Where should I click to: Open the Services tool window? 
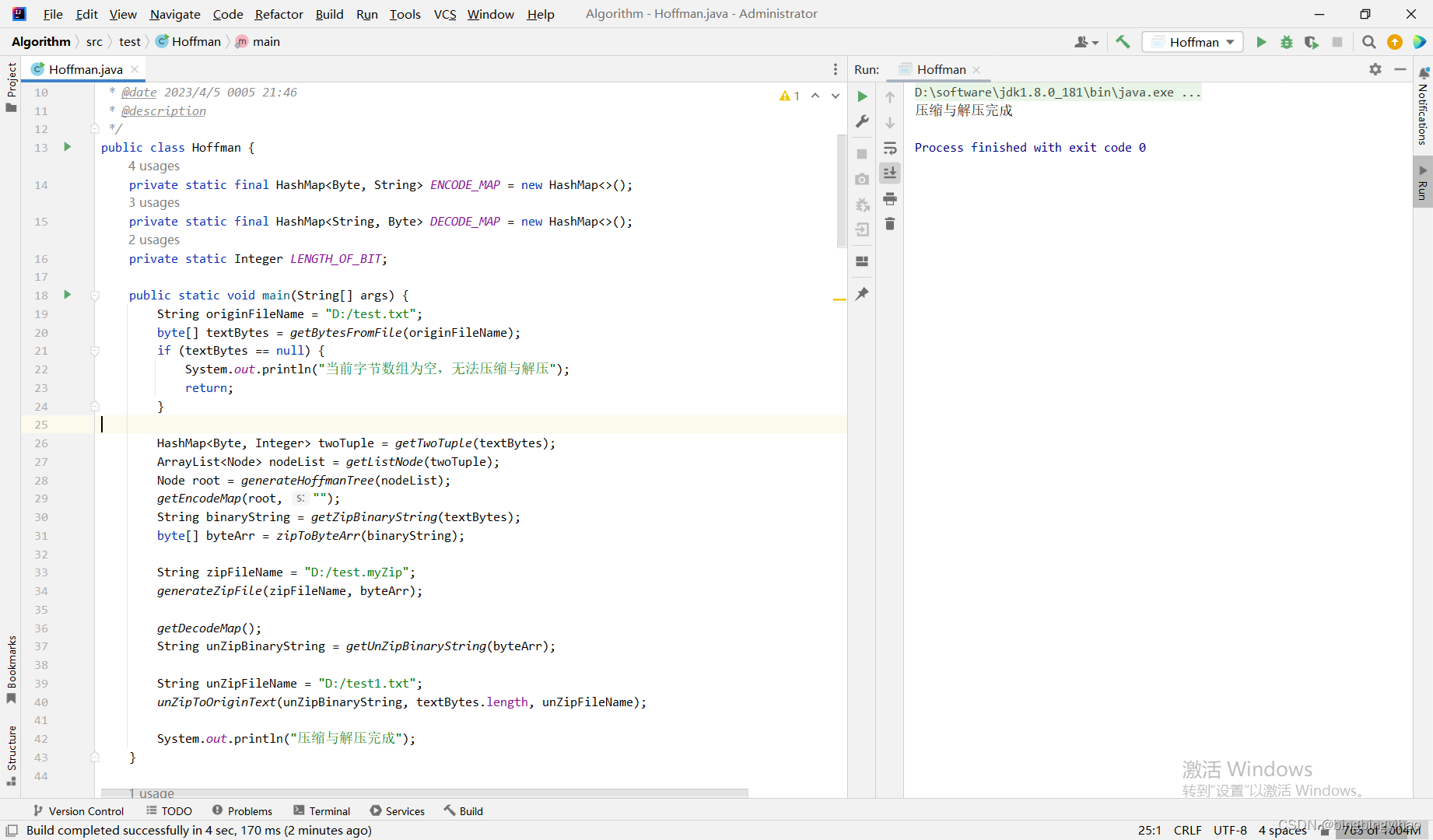(x=398, y=810)
